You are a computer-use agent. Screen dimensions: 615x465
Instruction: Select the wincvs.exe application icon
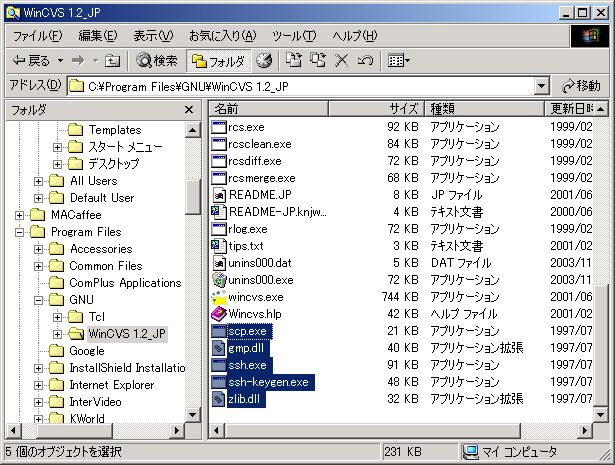(218, 297)
